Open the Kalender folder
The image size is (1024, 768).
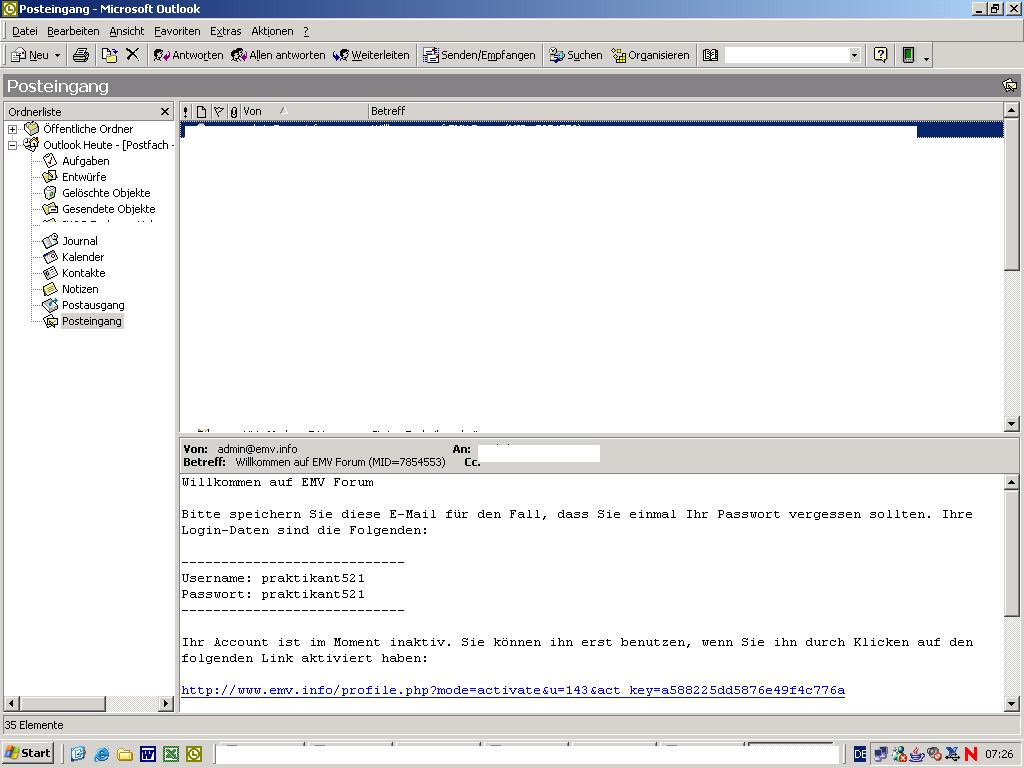click(83, 257)
